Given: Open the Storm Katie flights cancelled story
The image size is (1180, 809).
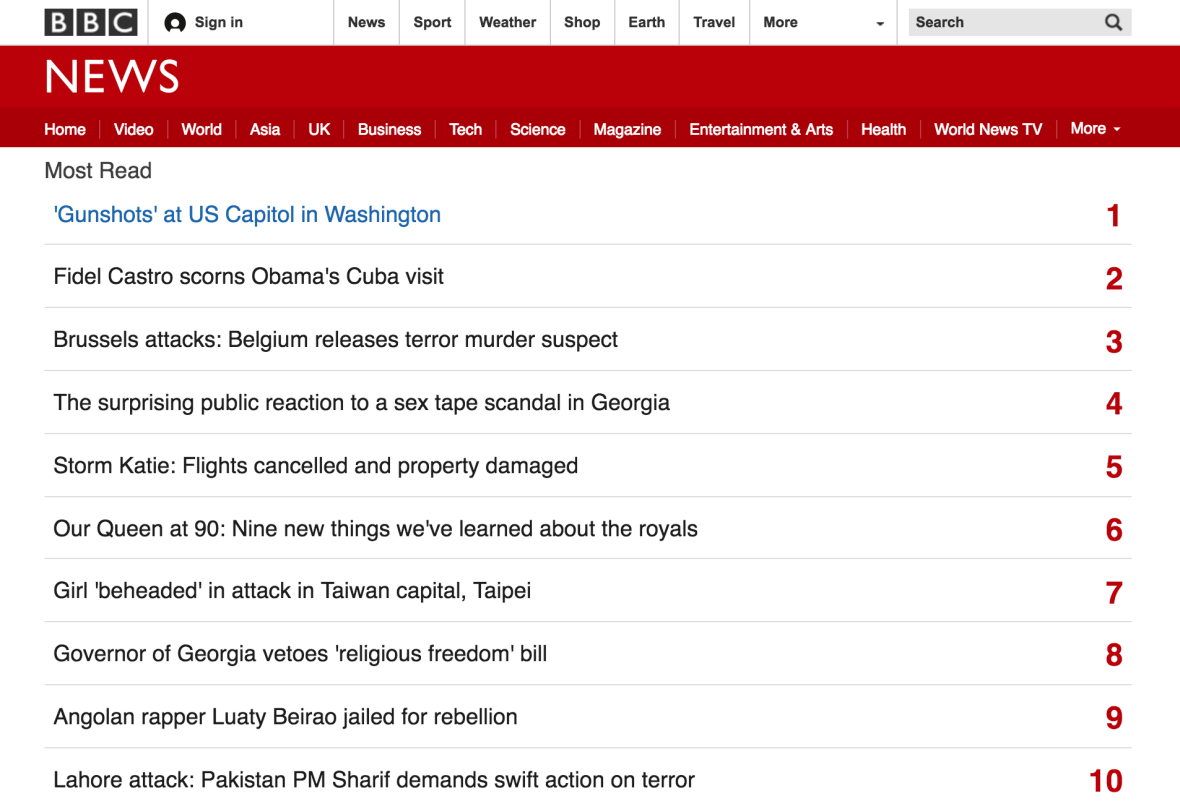Looking at the screenshot, I should [x=315, y=466].
